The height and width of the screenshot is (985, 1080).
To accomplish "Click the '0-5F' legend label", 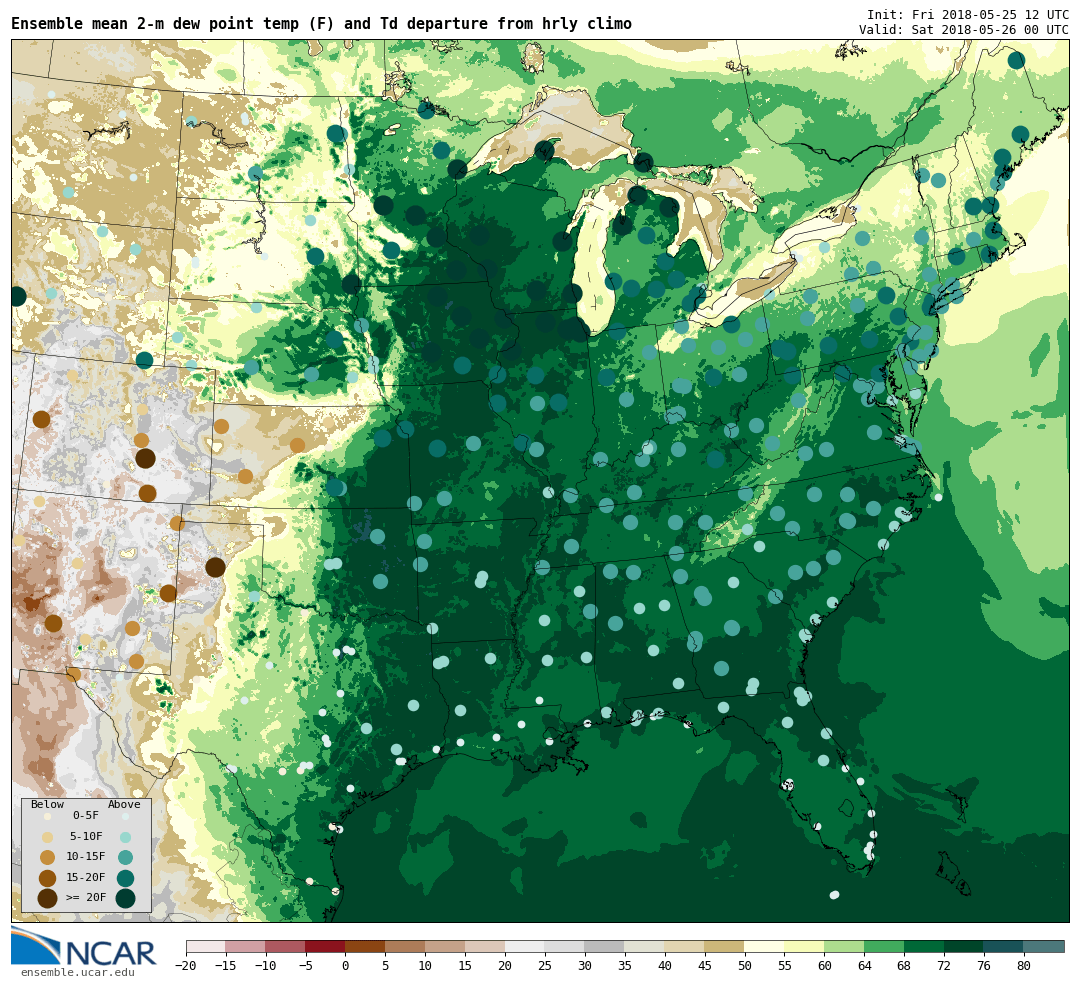I will 86,816.
